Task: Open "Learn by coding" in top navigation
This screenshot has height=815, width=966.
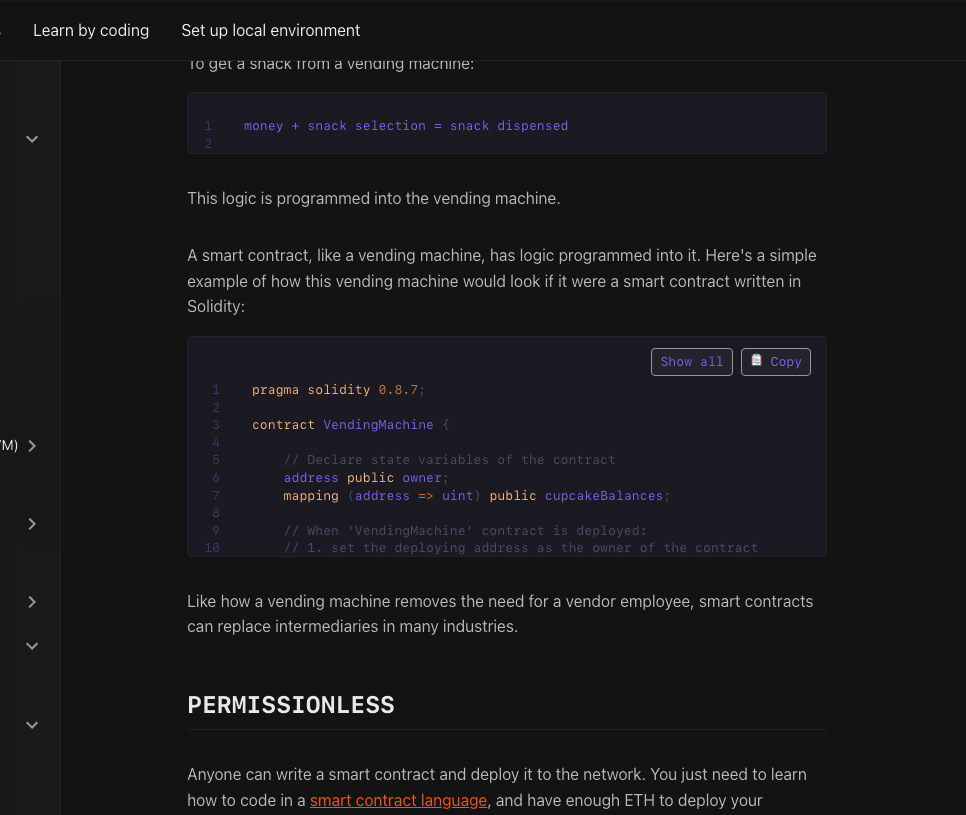Action: (x=91, y=30)
